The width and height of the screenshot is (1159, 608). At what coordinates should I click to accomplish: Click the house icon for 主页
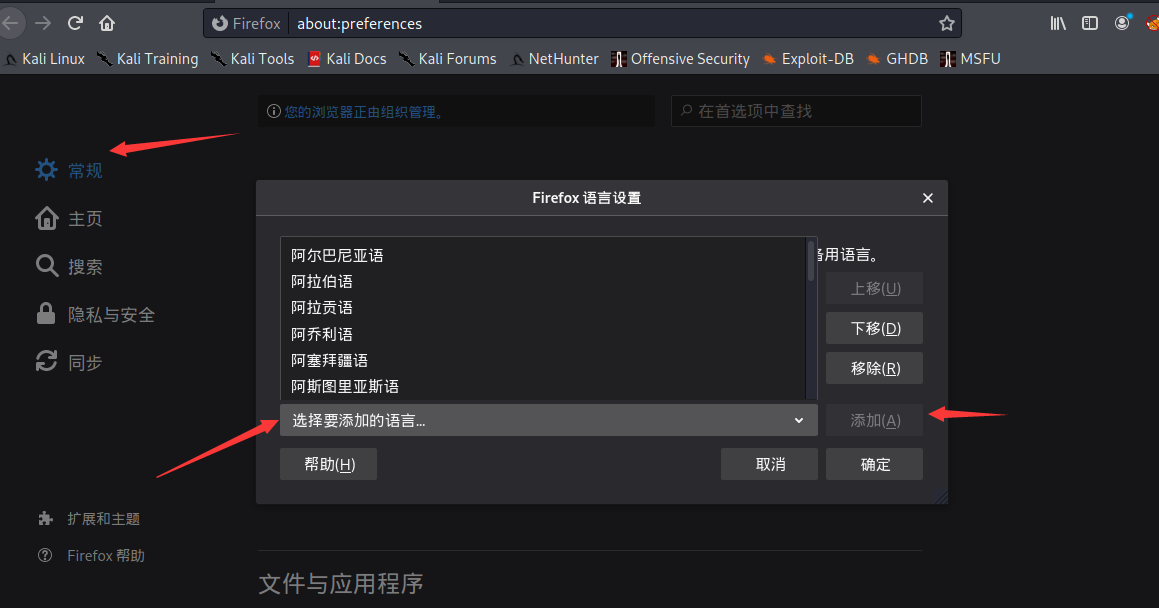tap(47, 218)
